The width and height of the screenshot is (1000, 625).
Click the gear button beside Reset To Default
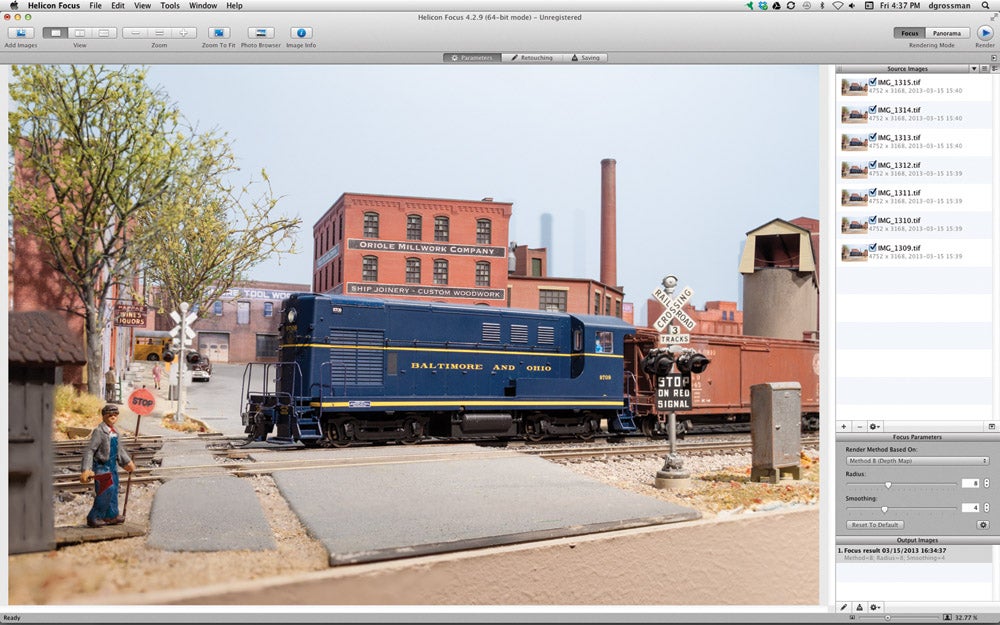click(983, 525)
